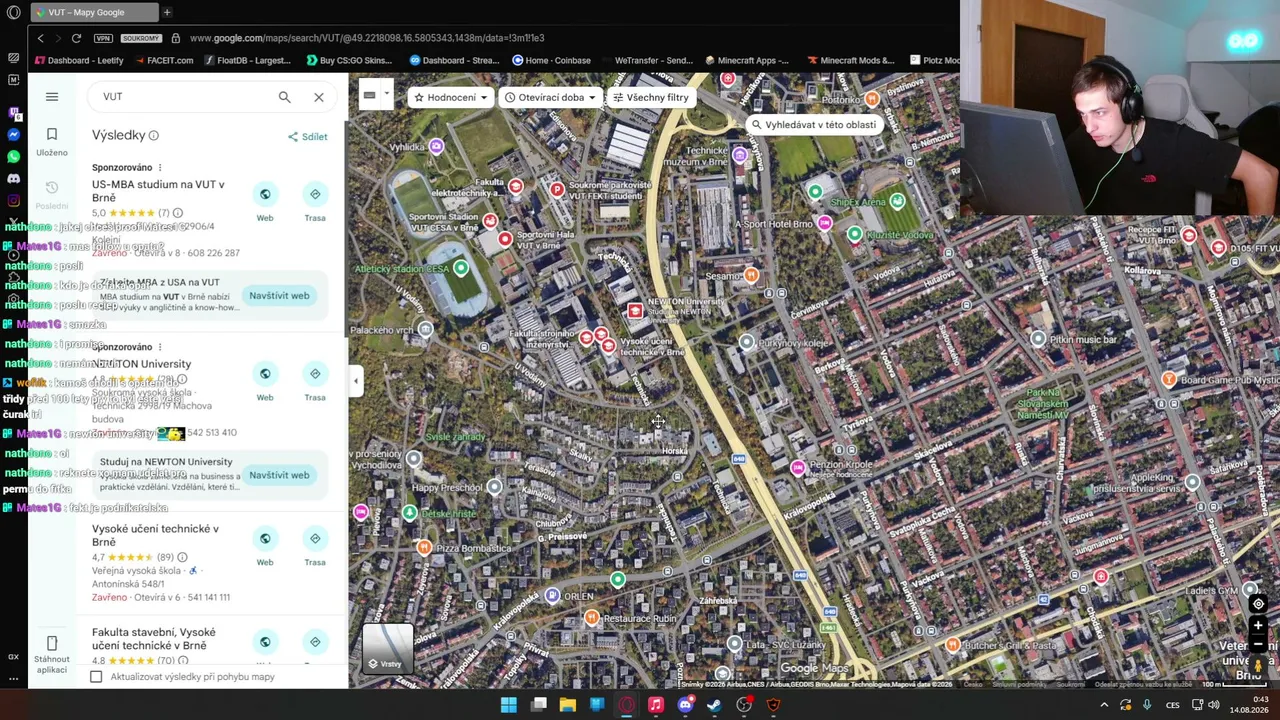
Task: Show hidden system tray icons
Action: pyautogui.click(x=1104, y=705)
